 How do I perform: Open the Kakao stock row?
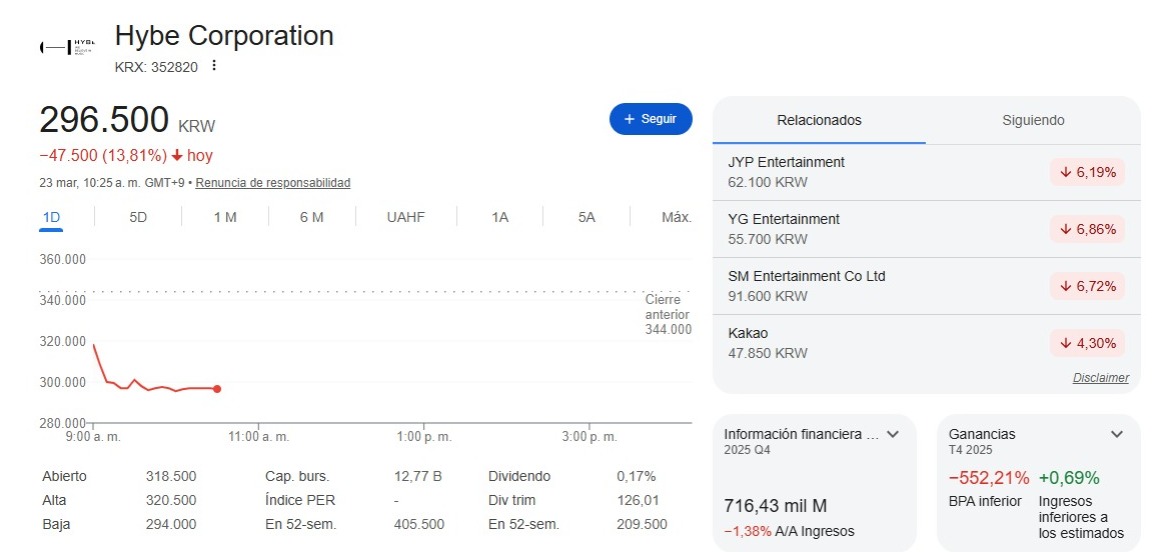927,343
